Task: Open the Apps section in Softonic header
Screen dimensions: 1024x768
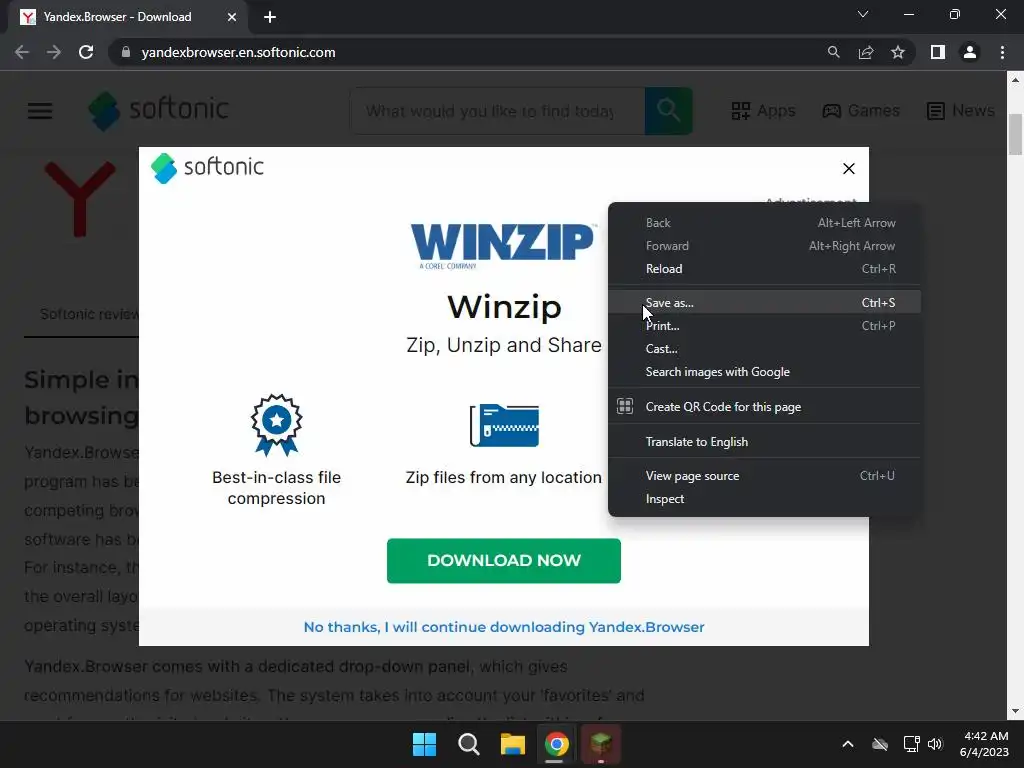Action: pos(763,111)
